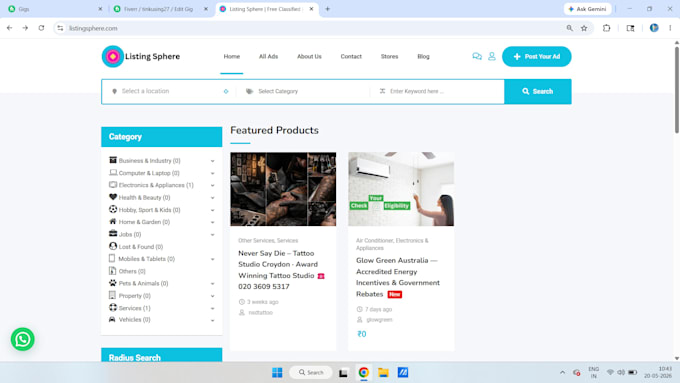This screenshot has height=383, width=680.
Task: Bookmark this page with the star icon
Action: coord(584,28)
